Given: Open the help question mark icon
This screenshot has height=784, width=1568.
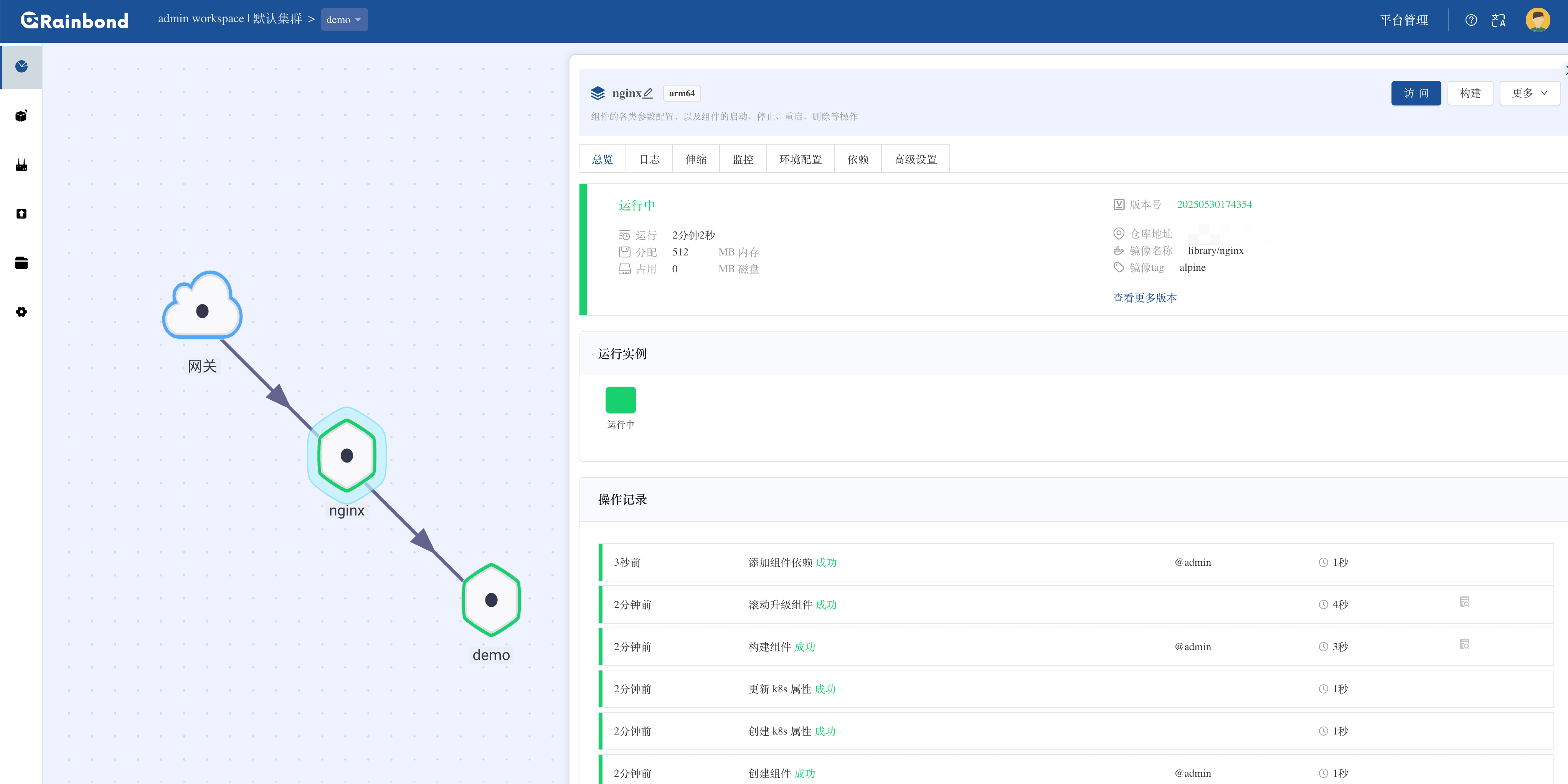Looking at the screenshot, I should [1471, 20].
